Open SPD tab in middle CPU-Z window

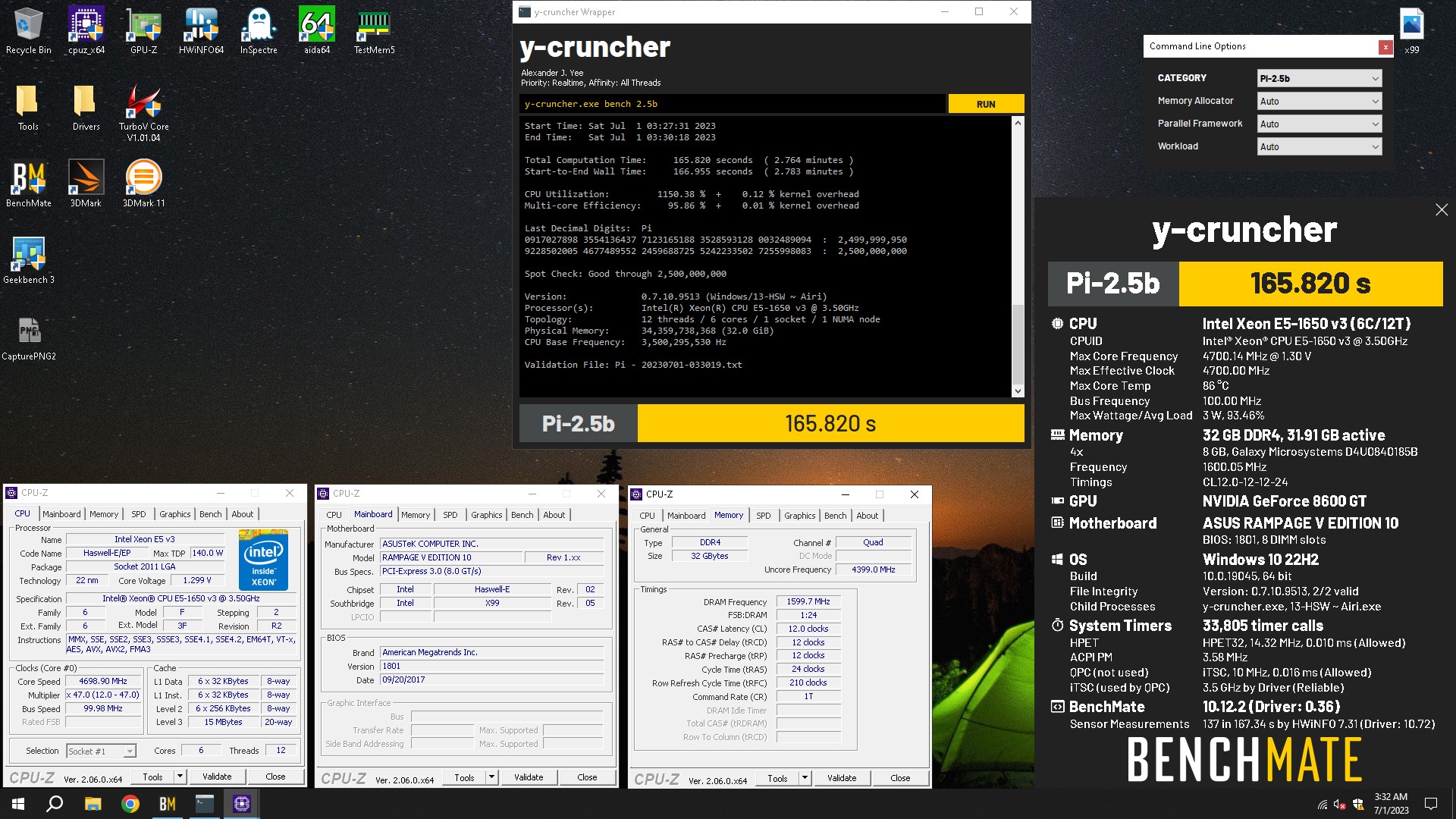450,515
